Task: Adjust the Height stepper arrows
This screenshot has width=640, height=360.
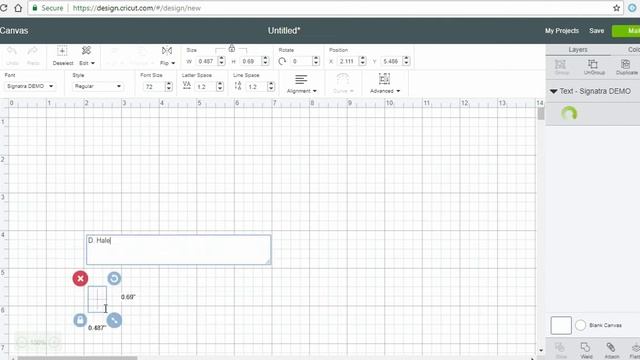Action: pos(265,61)
